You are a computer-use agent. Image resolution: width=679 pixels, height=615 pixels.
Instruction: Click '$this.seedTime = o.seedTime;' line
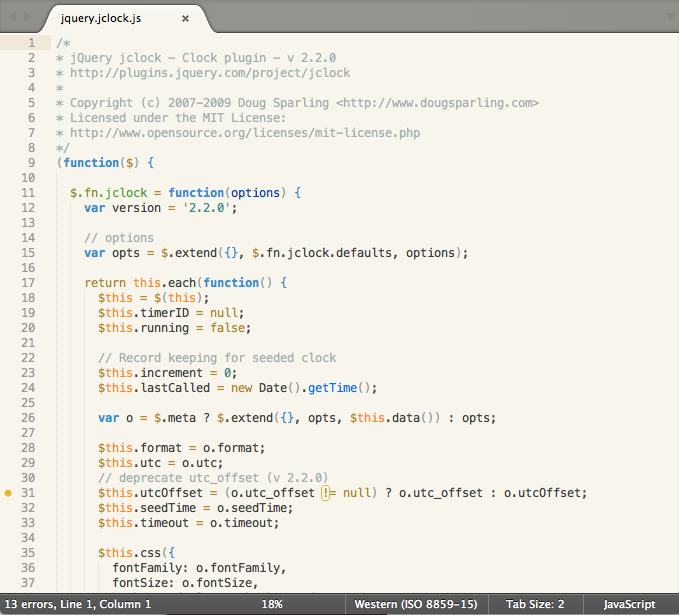click(196, 508)
